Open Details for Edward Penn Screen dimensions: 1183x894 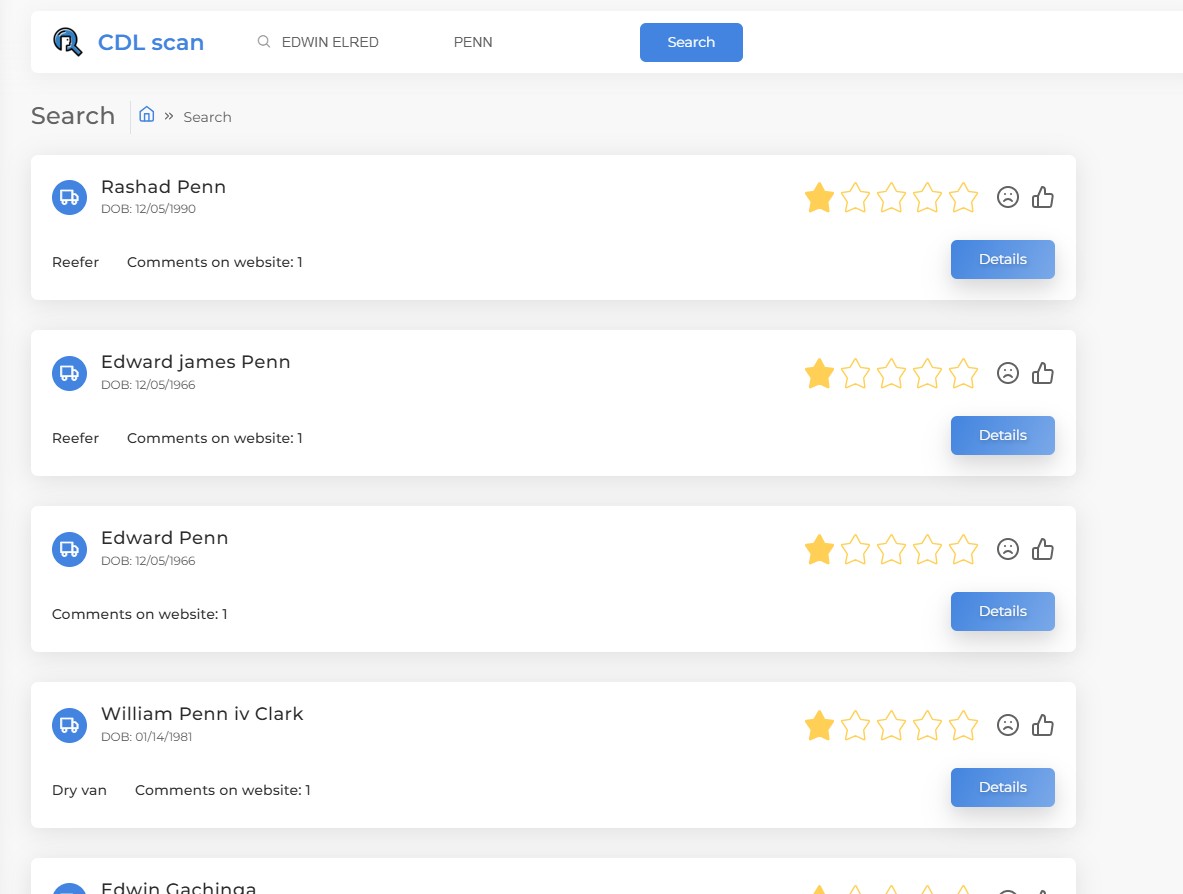(x=1003, y=611)
